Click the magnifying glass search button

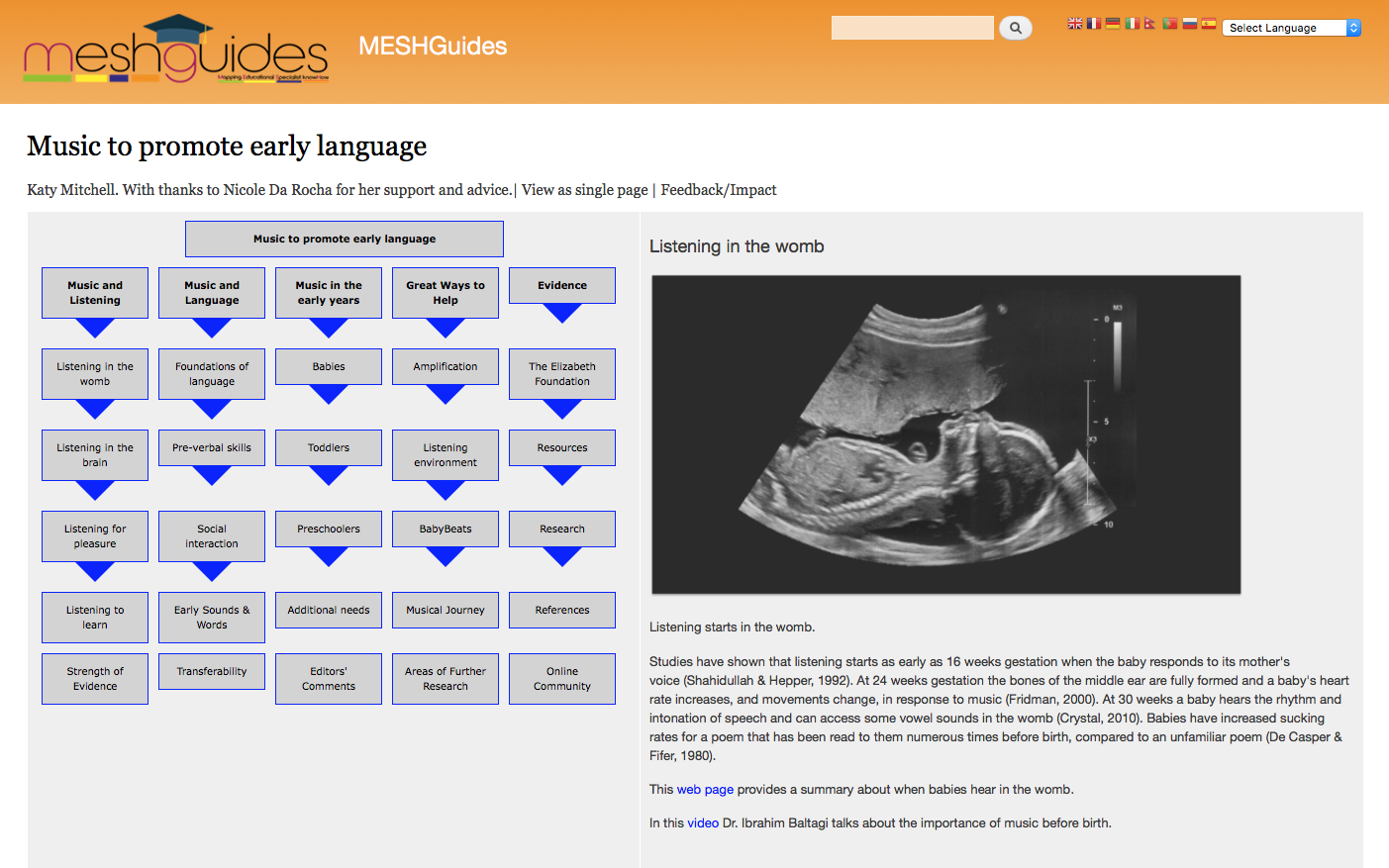coord(1015,28)
